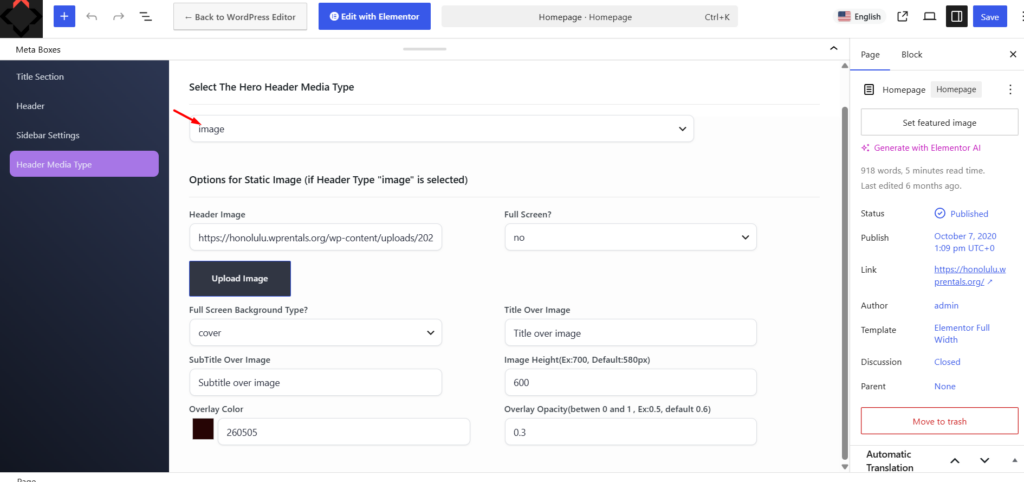
Task: Click the Closed discussion link
Action: click(x=947, y=362)
